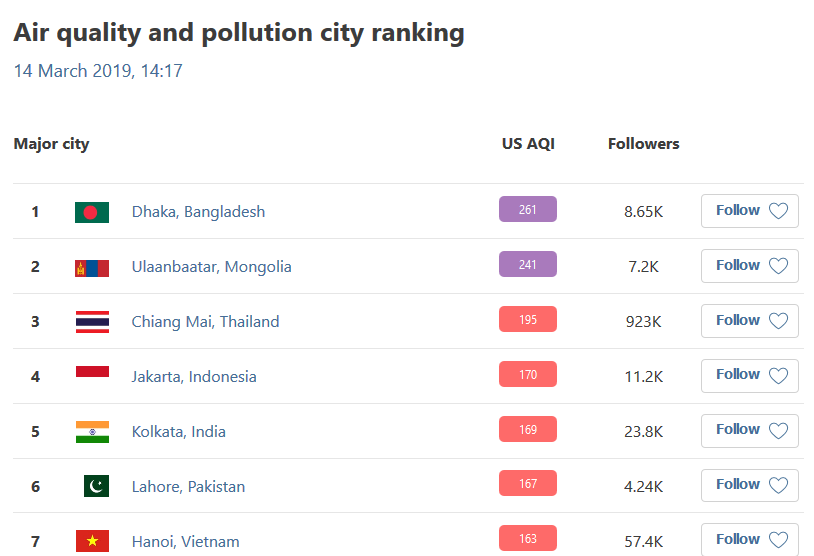This screenshot has width=814, height=556.
Task: Click the purple 261 AQI badge
Action: 528,210
